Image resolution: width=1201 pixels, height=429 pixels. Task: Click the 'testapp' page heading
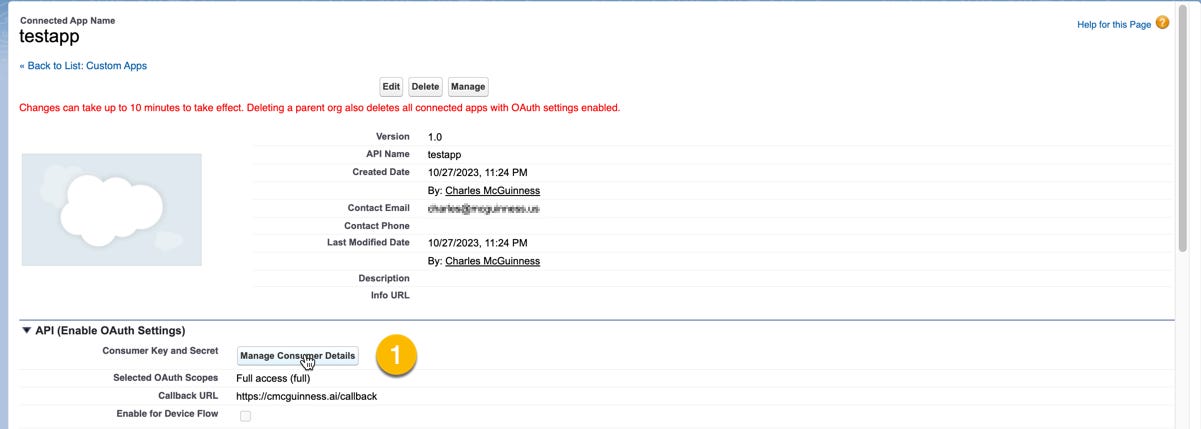[49, 36]
